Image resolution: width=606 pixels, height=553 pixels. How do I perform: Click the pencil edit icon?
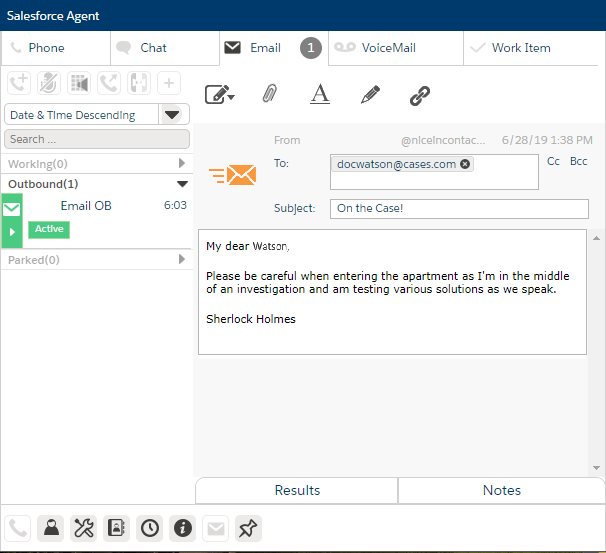tap(370, 94)
